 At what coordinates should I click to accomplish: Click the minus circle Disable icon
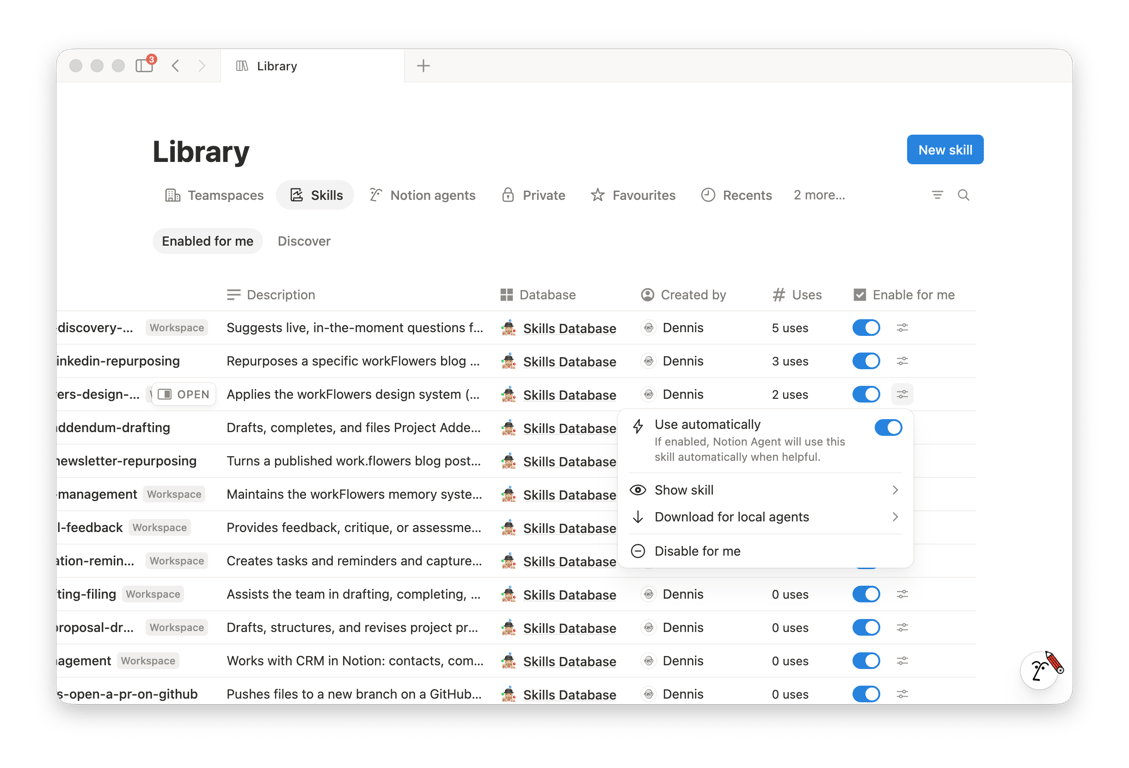tap(638, 551)
